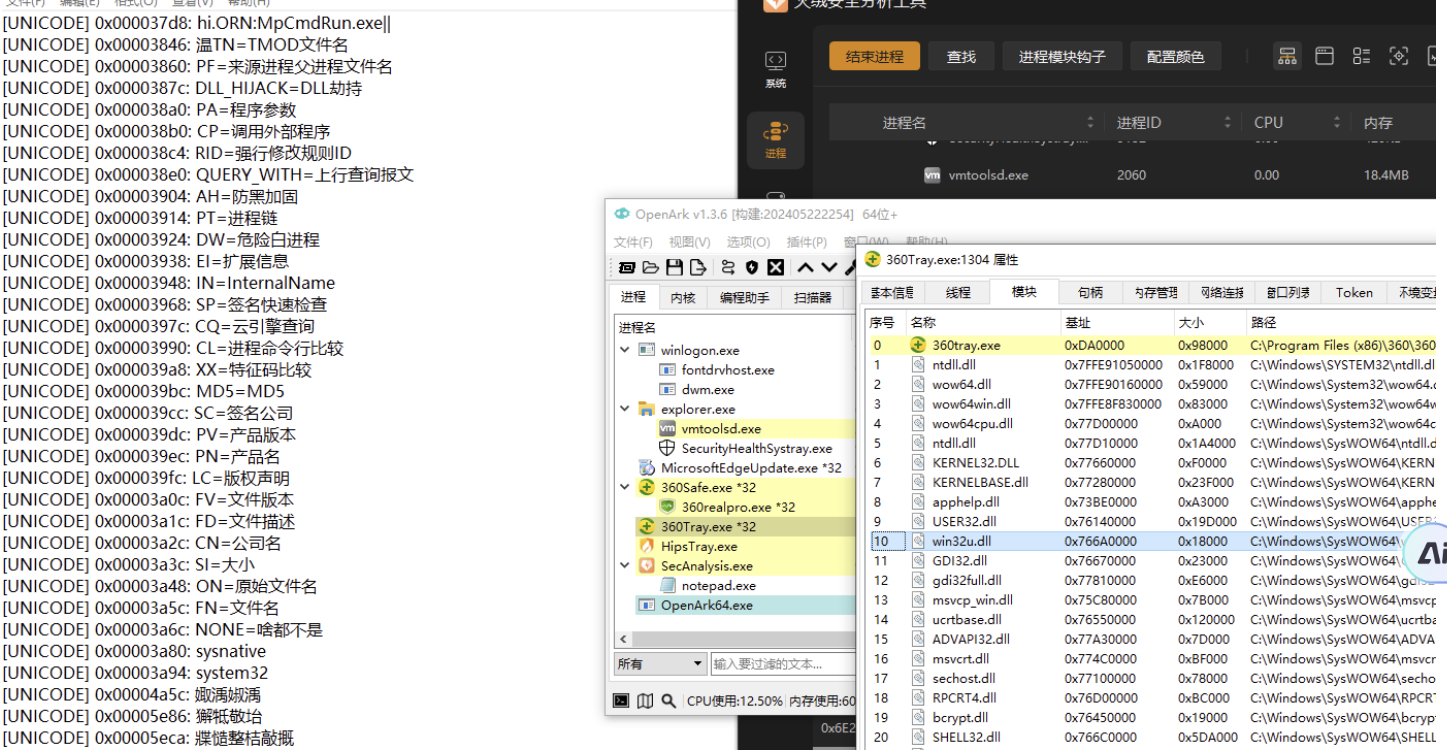1447x753 pixels.
Task: Click the HipsTray.exe orange icon
Action: 646,546
